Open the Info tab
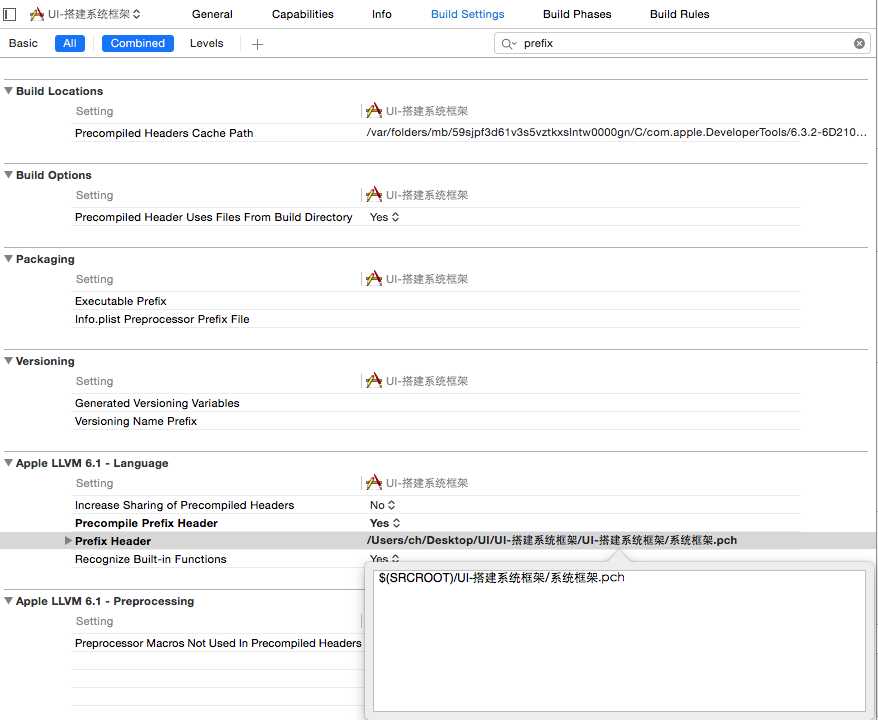Screen dimensions: 878x720 click(x=381, y=14)
